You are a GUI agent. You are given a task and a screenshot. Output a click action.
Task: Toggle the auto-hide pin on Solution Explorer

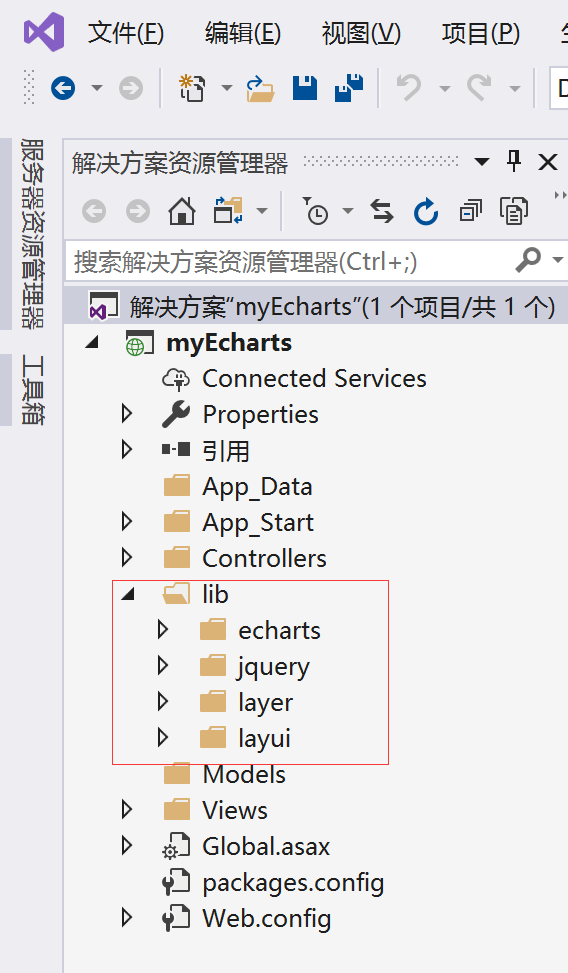tap(514, 162)
